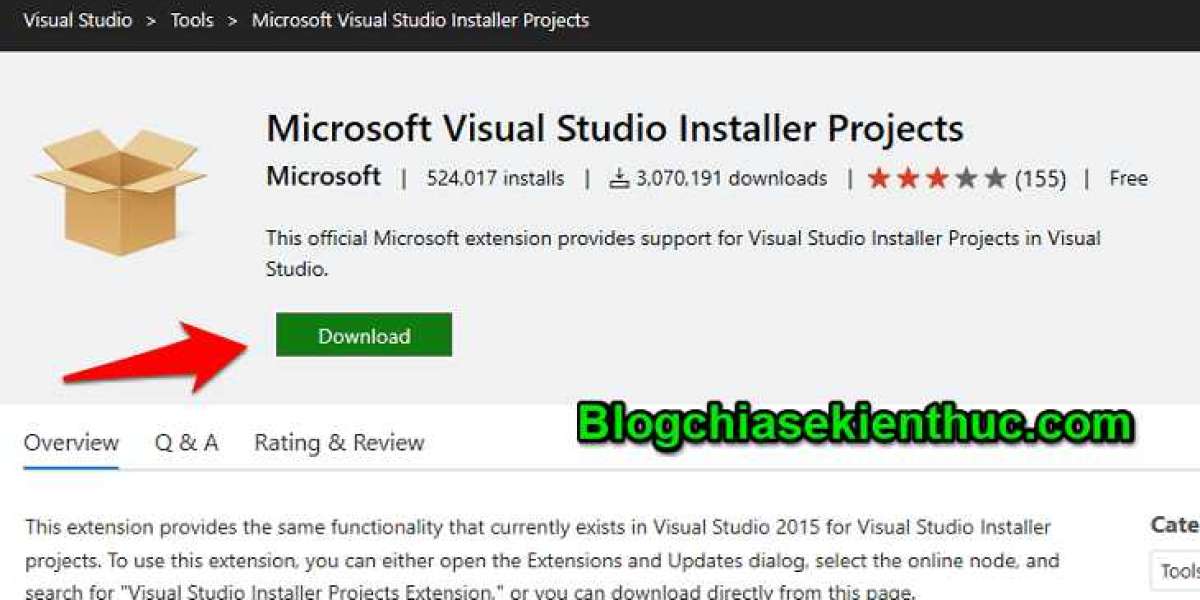Click the download icon beside the downloads count

pos(620,179)
